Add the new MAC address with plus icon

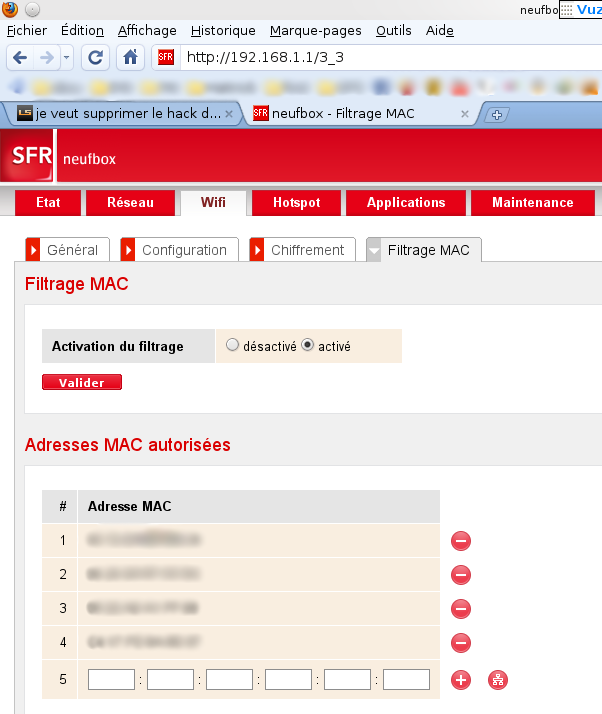461,680
